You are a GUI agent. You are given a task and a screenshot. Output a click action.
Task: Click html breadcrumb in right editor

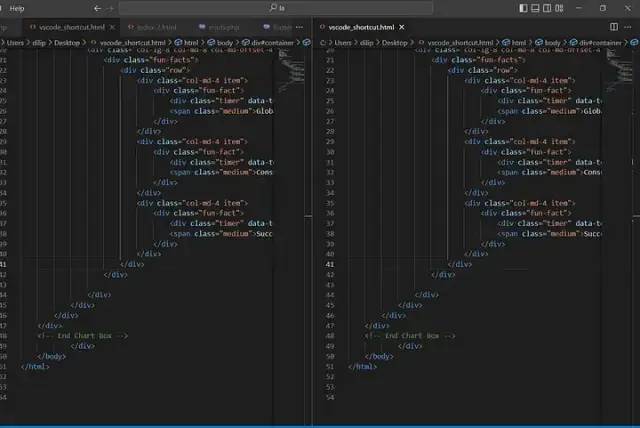click(519, 43)
